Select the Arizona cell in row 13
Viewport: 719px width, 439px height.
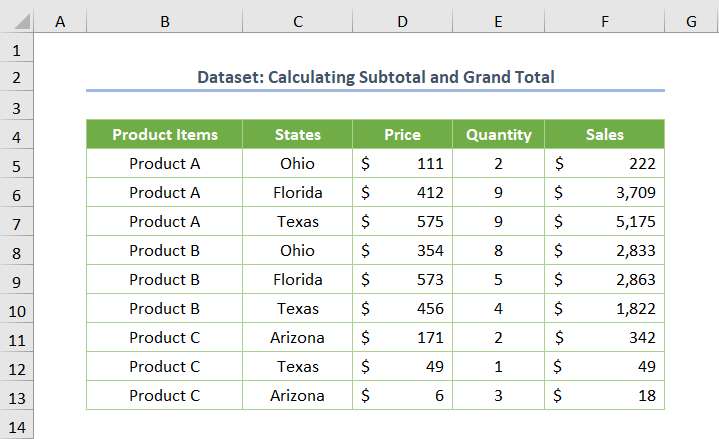(x=297, y=396)
